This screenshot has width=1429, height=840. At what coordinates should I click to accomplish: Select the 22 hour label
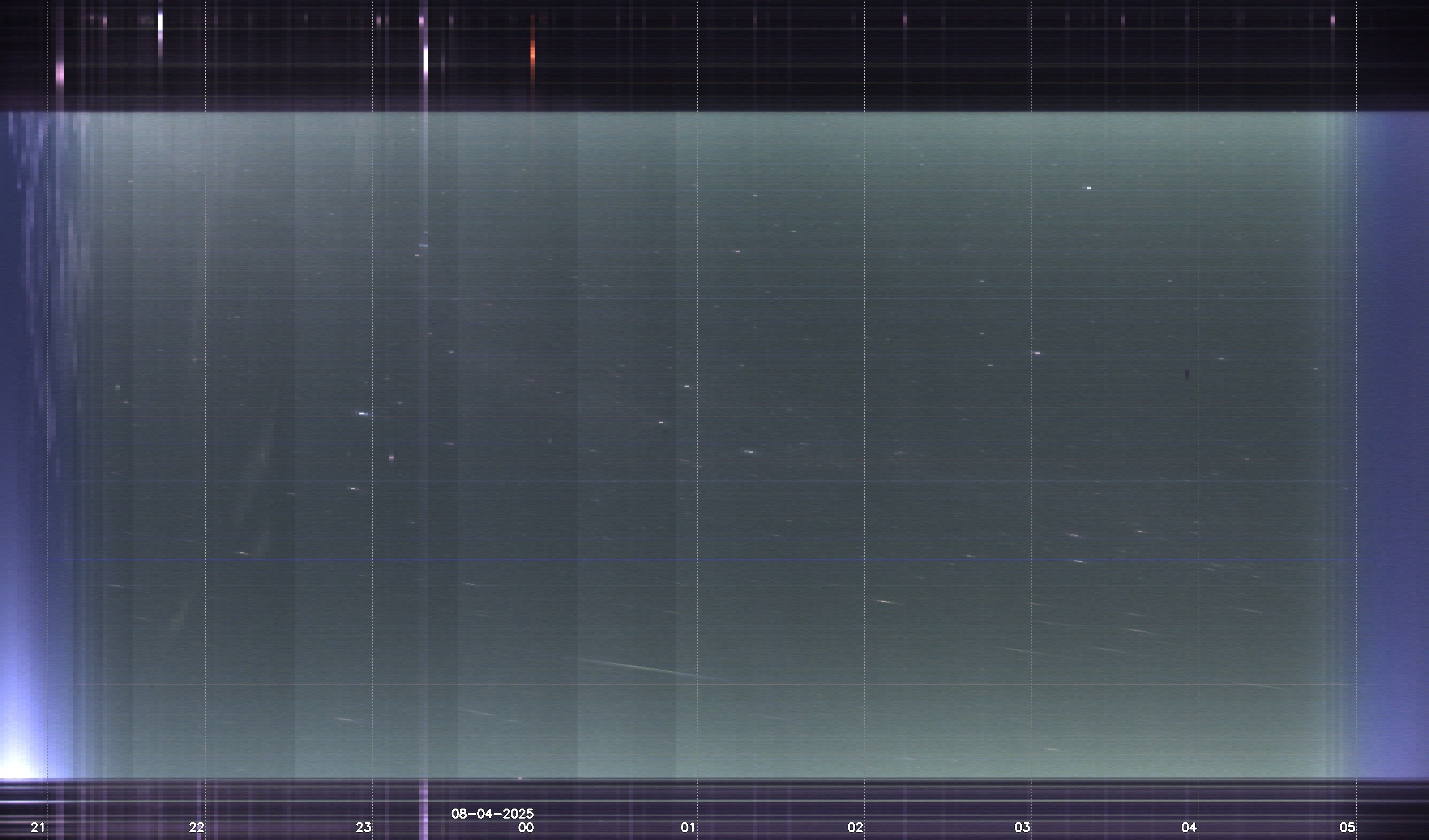[197, 827]
